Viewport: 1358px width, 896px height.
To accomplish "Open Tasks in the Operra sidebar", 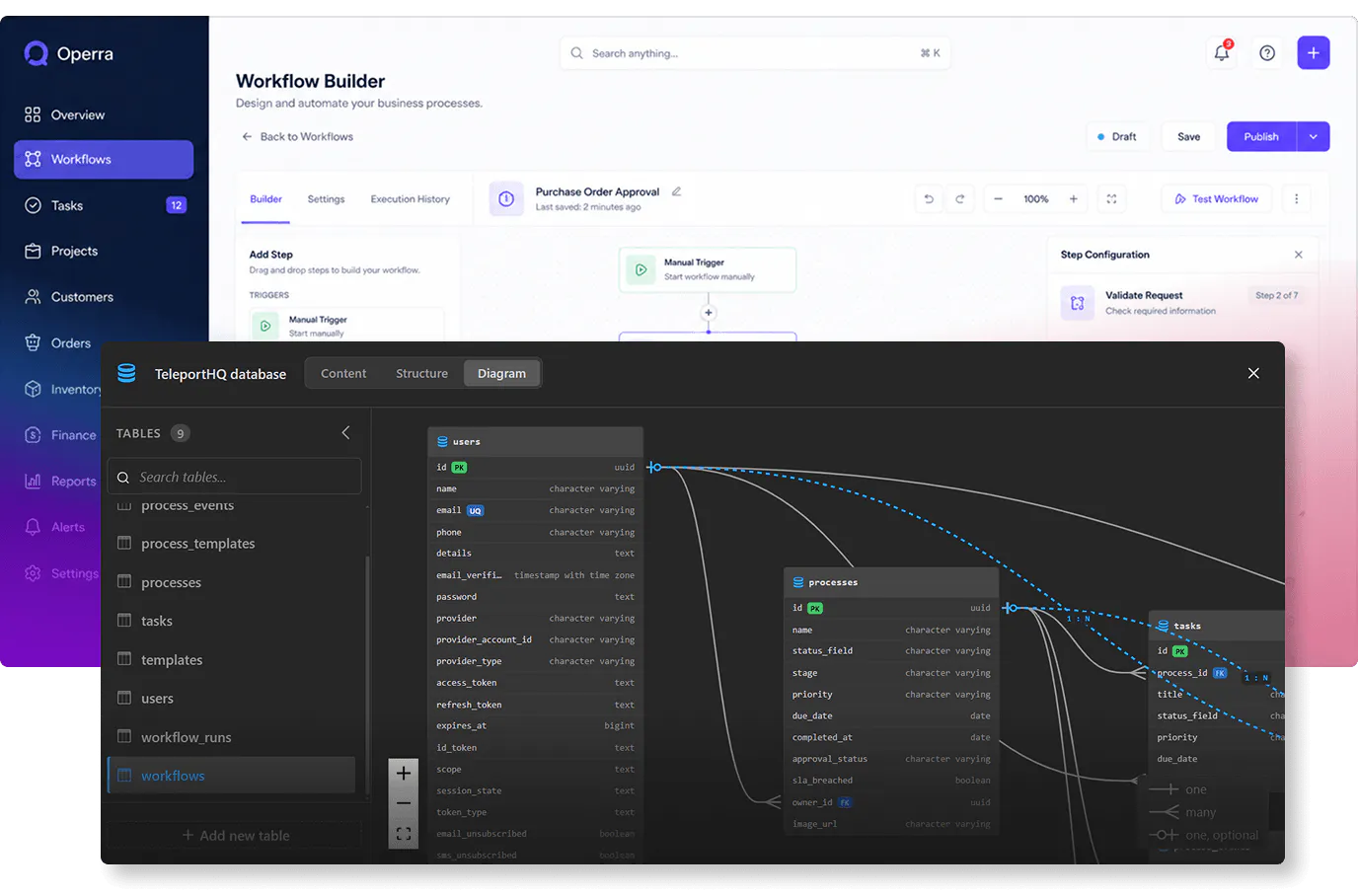I will pyautogui.click(x=104, y=205).
